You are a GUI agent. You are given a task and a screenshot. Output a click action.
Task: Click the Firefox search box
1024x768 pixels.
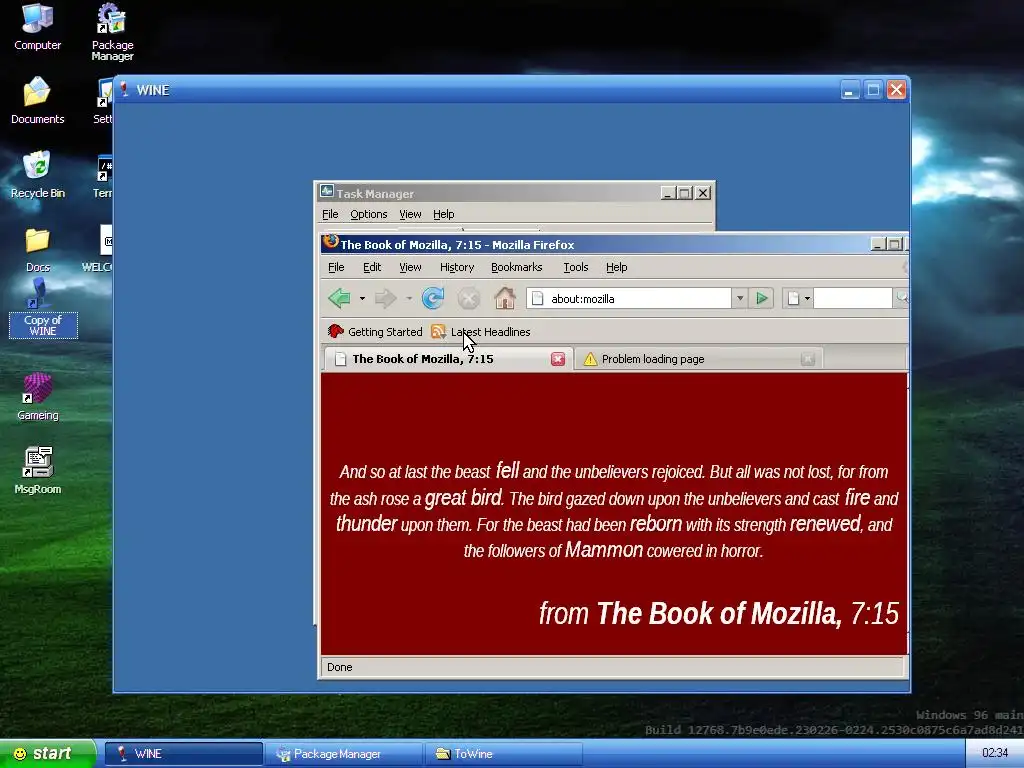[853, 298]
